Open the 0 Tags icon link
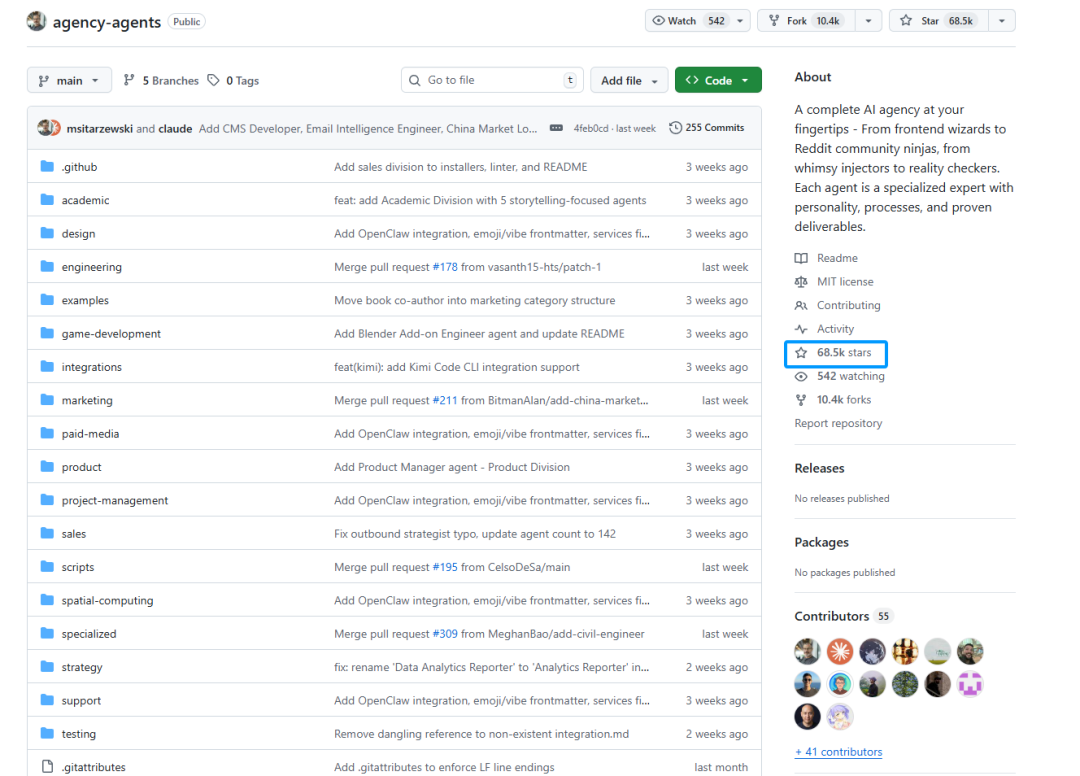 pyautogui.click(x=213, y=81)
